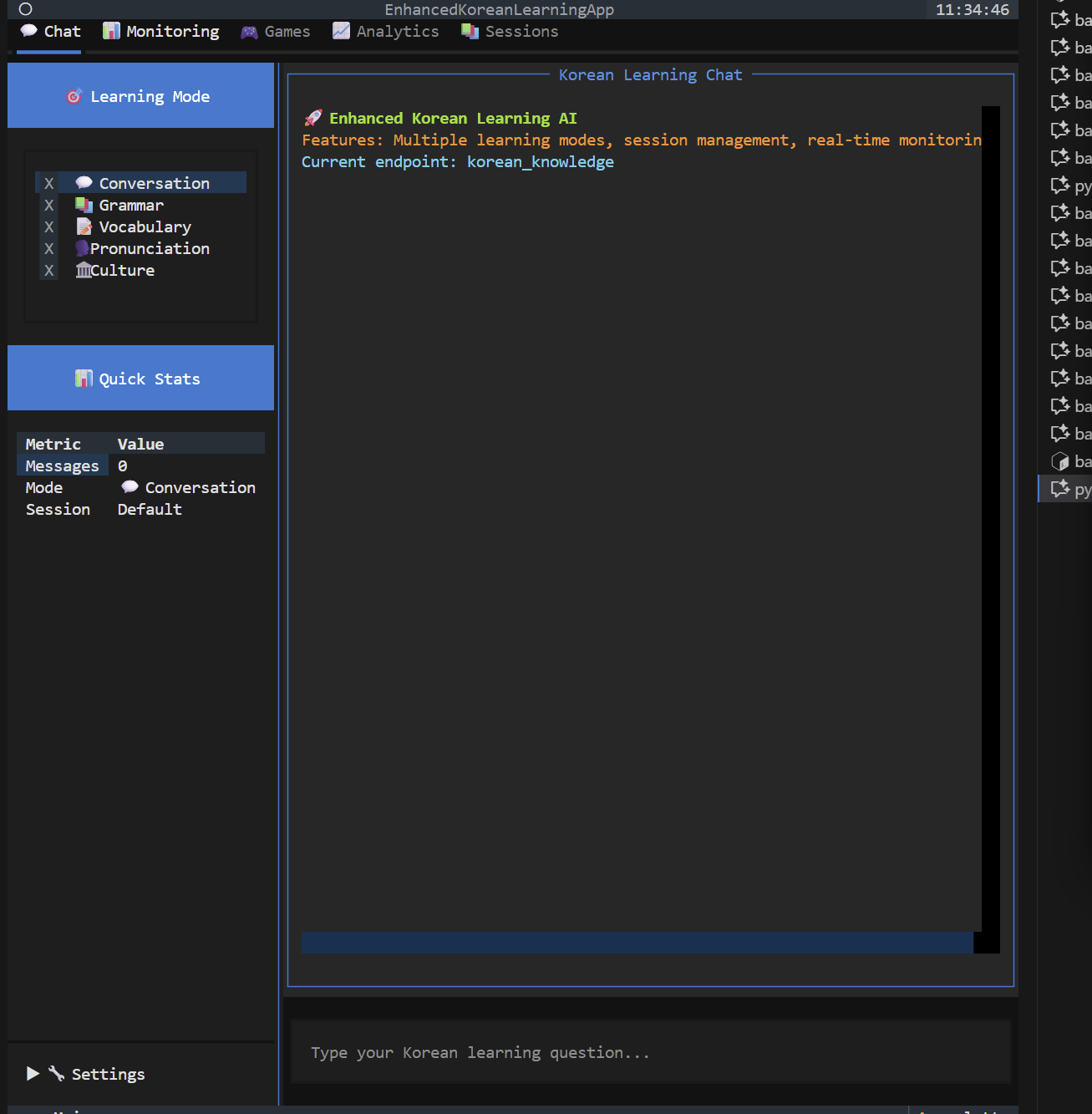1092x1114 pixels.
Task: Click the Metric column header
Action: point(53,444)
